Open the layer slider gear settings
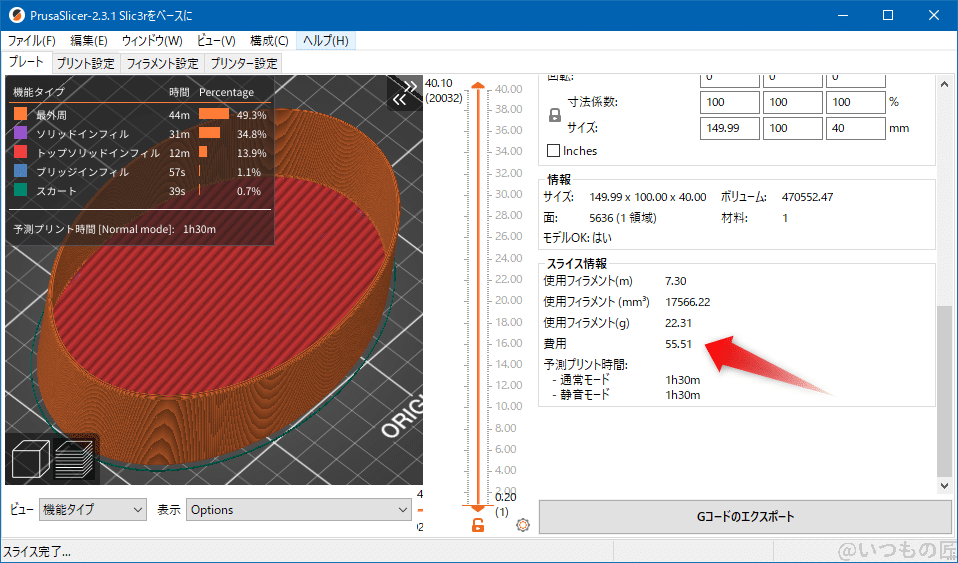958x563 pixels. tap(522, 525)
